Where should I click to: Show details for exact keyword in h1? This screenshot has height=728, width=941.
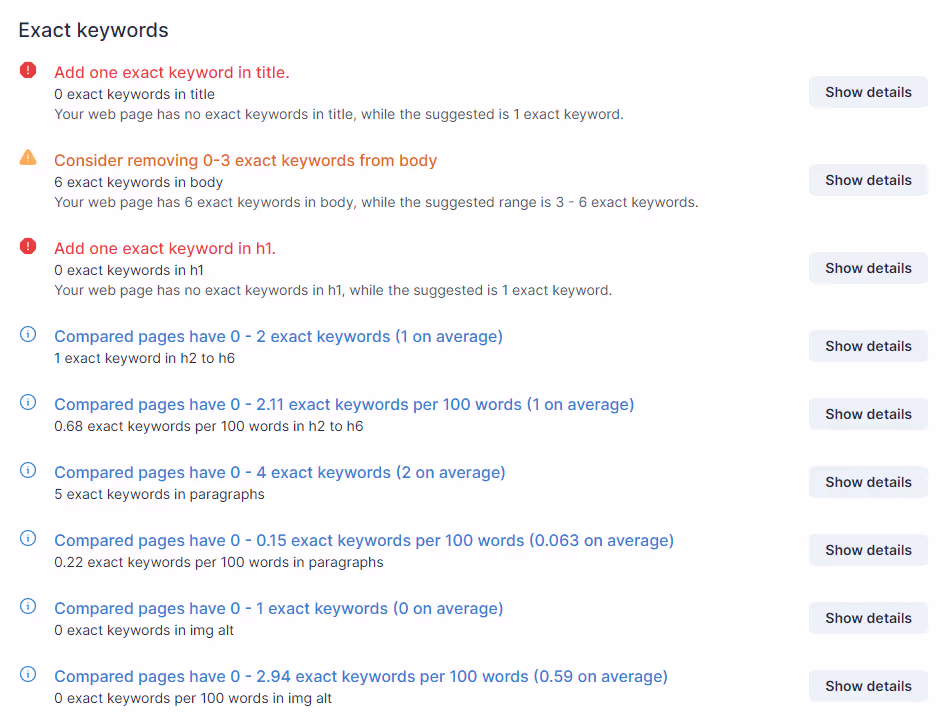(868, 268)
